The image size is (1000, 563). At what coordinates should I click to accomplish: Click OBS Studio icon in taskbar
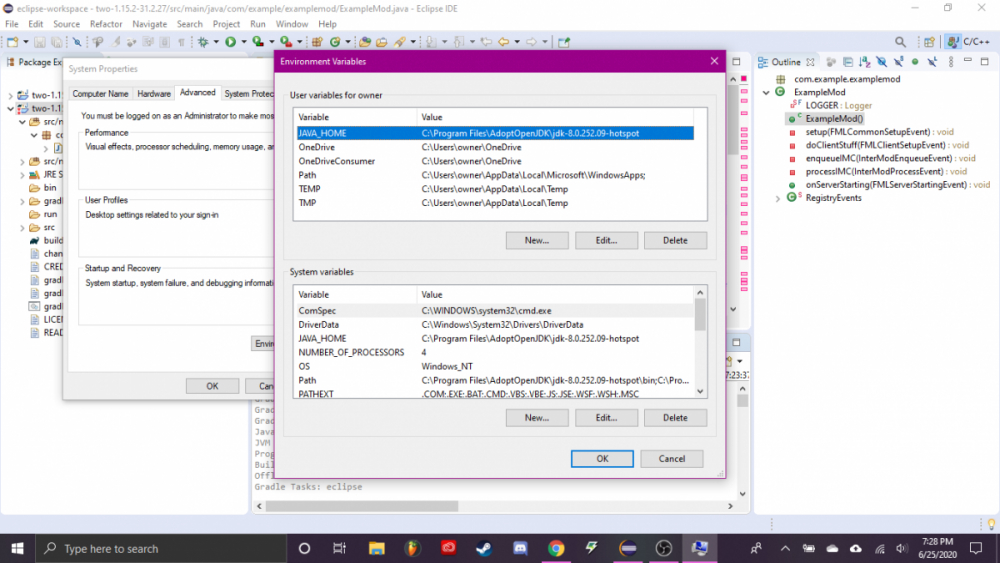[664, 548]
